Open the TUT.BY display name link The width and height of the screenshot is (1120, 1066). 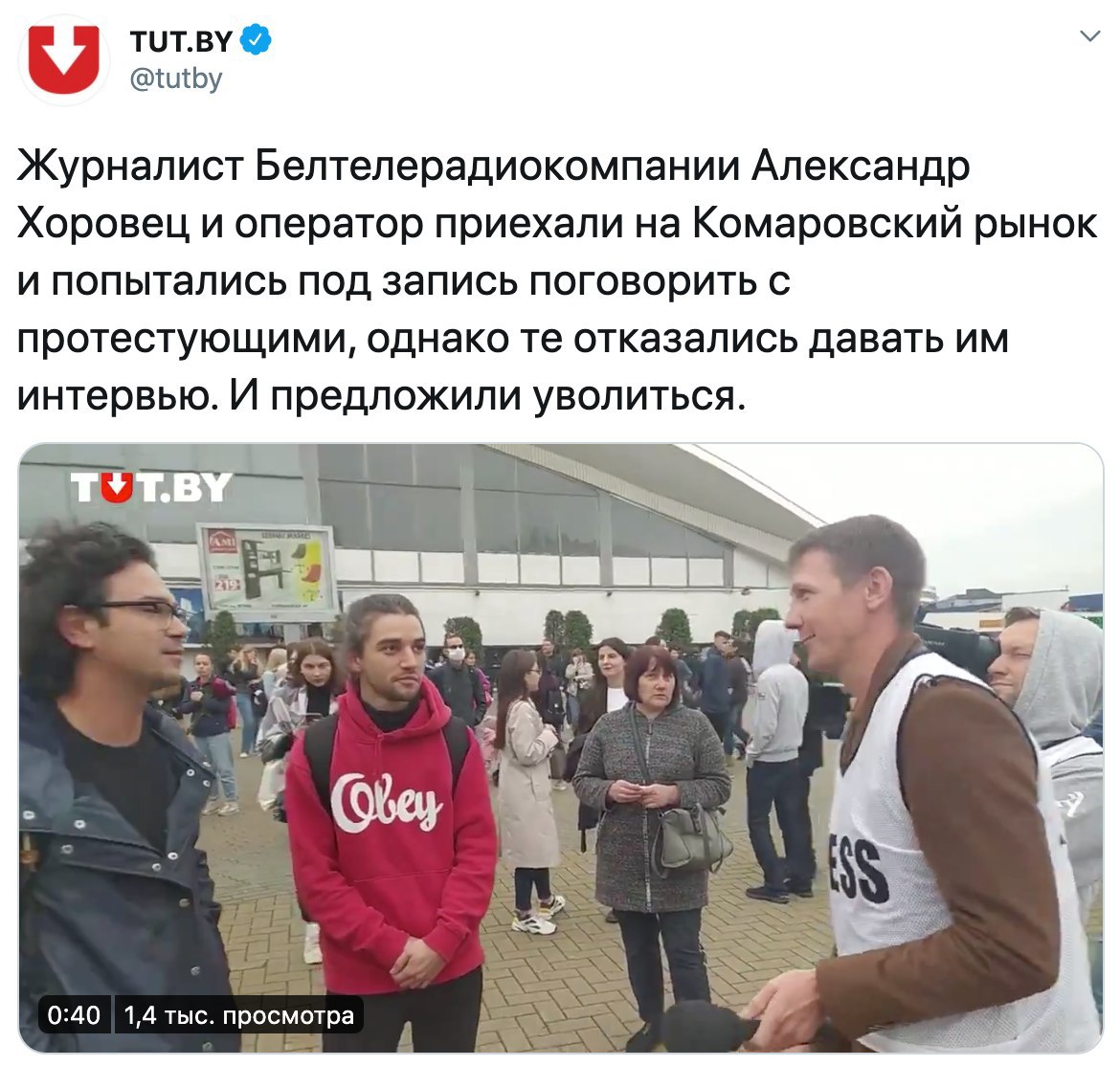pos(182,41)
